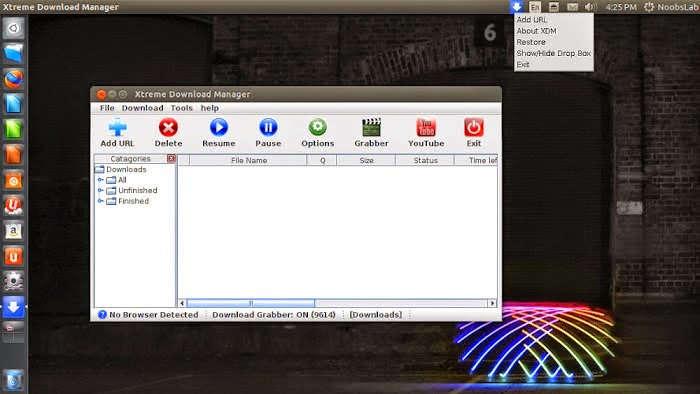Launch LibreOffice Impress from the dock
Image resolution: width=700 pixels, height=394 pixels.
point(13,155)
